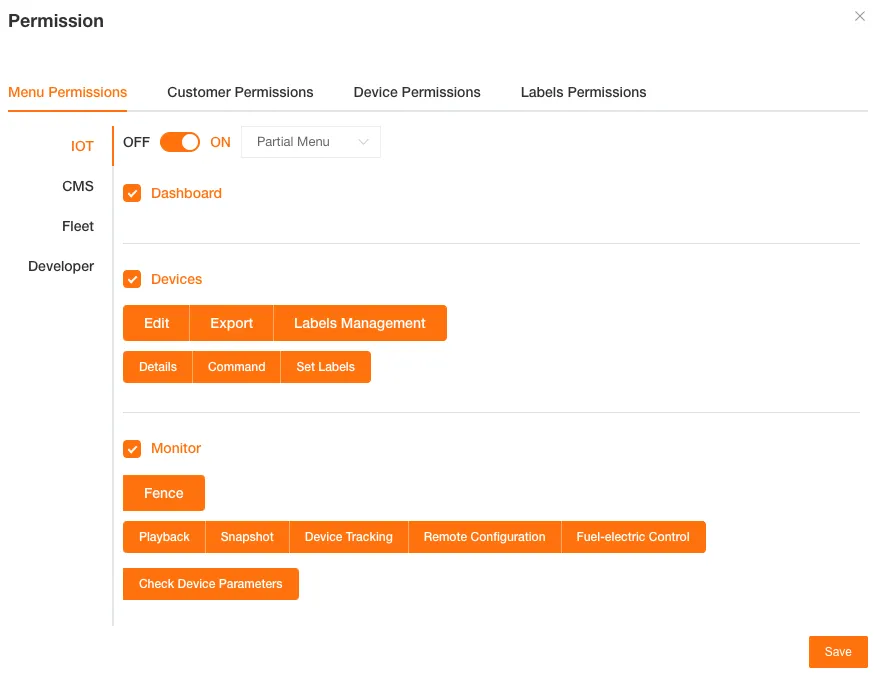Select the Menu Permissions tab

click(x=67, y=92)
